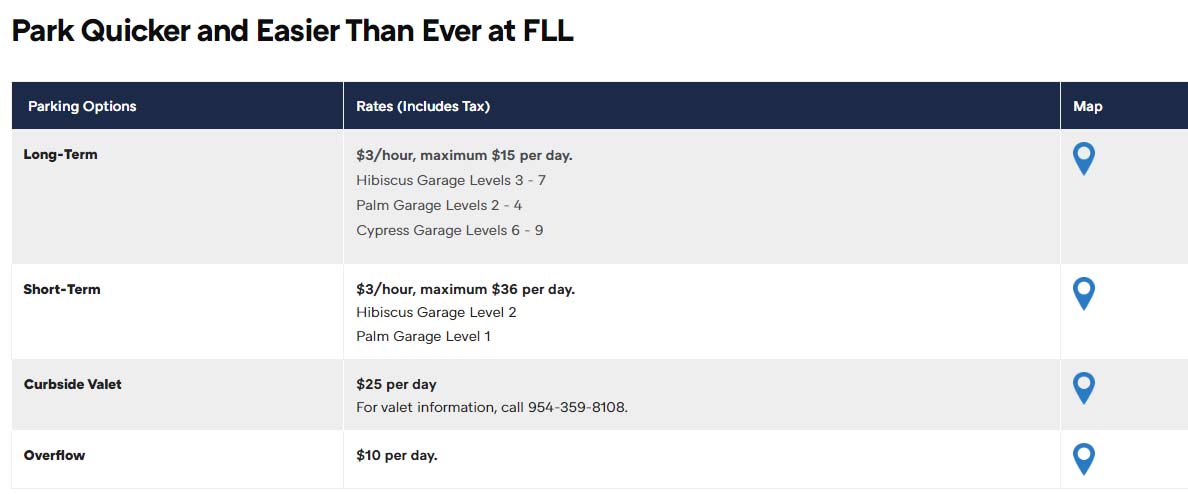The image size is (1188, 494).
Task: Open the map pin for Curbside Valet
Action: pyautogui.click(x=1084, y=389)
